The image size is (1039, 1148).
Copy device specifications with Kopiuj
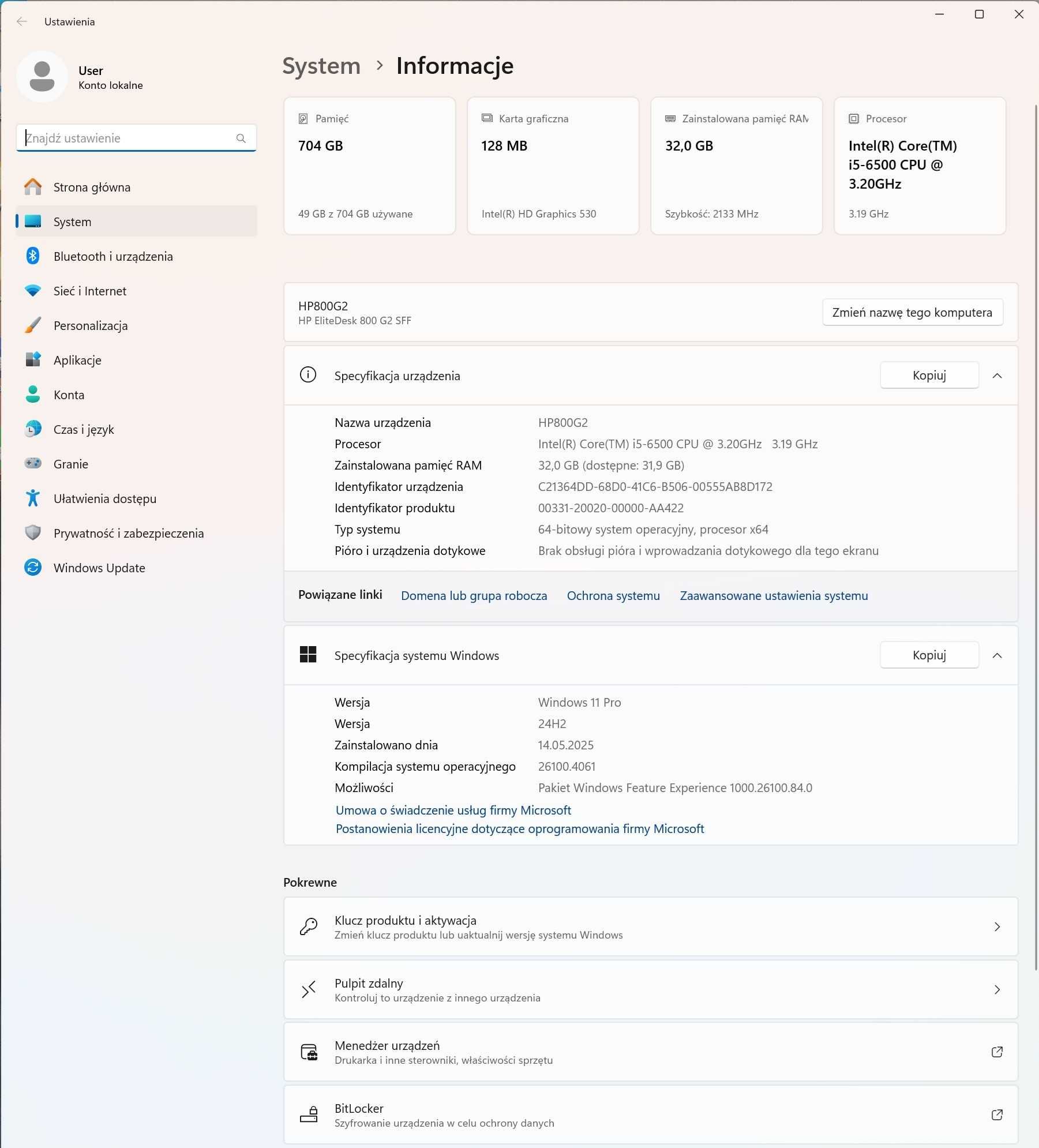pos(929,375)
